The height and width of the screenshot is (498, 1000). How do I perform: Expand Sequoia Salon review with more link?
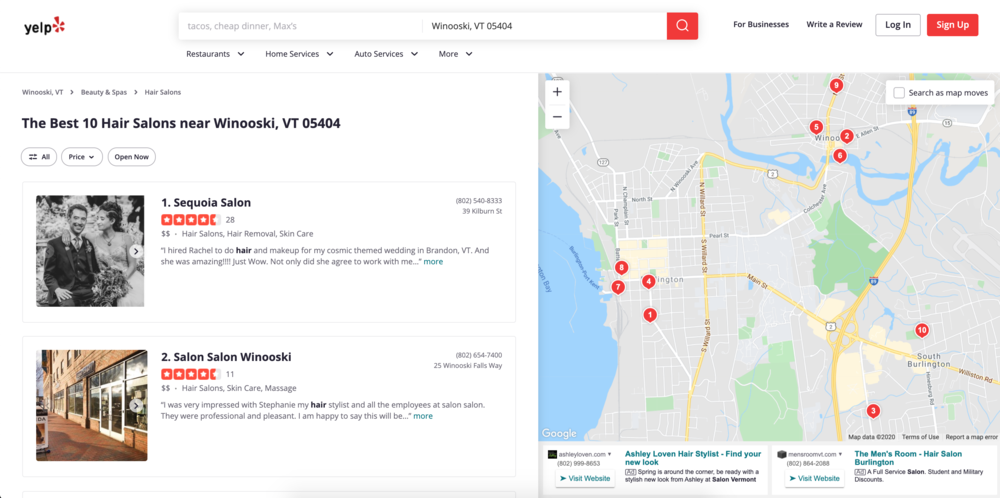point(433,261)
